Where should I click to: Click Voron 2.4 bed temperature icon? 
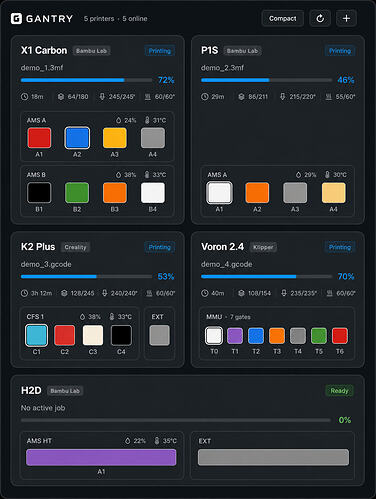[x=329, y=293]
